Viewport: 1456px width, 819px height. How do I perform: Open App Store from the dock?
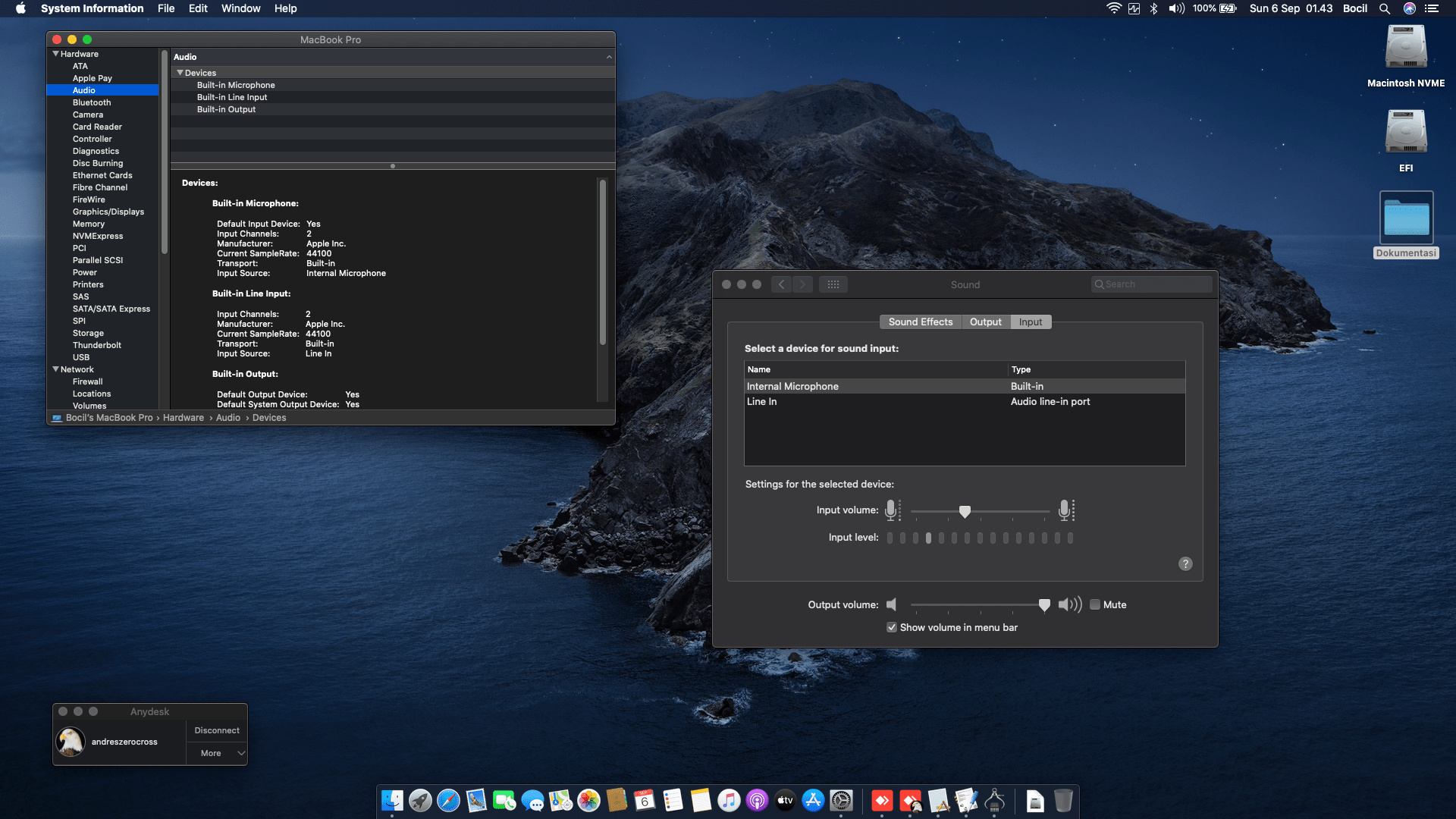[813, 801]
